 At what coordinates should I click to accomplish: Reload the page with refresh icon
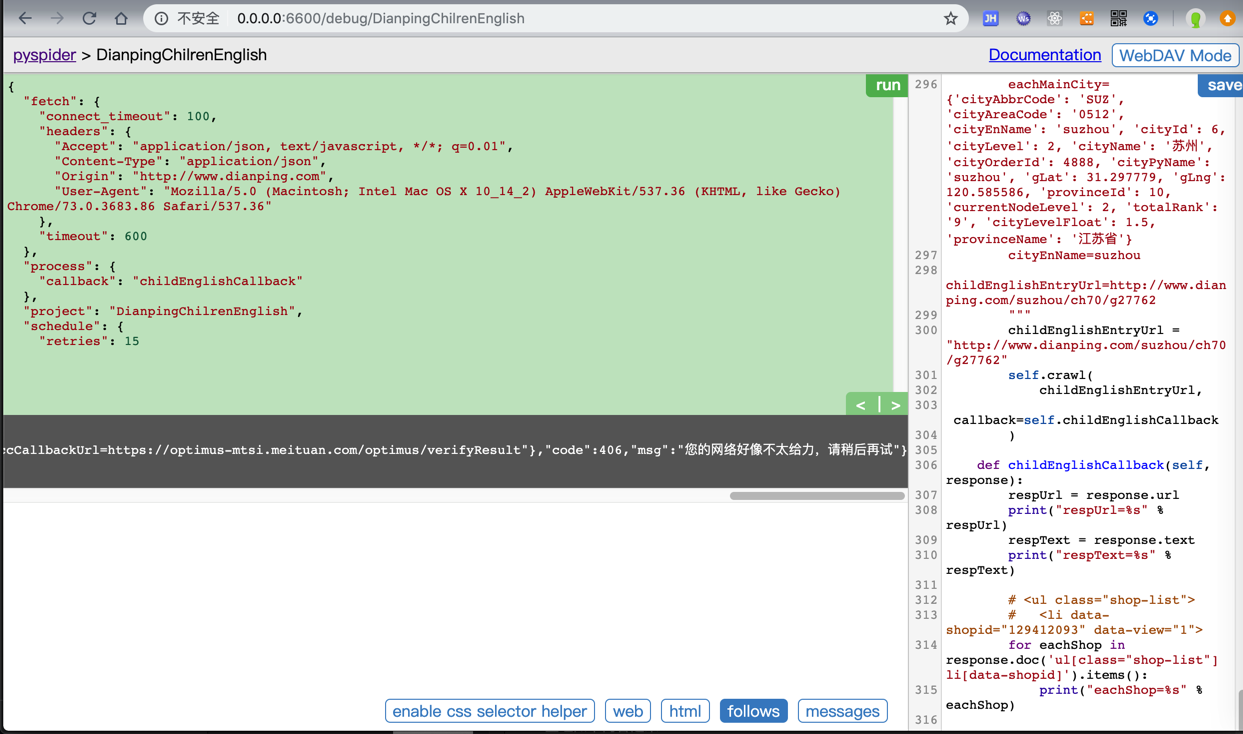(x=89, y=18)
